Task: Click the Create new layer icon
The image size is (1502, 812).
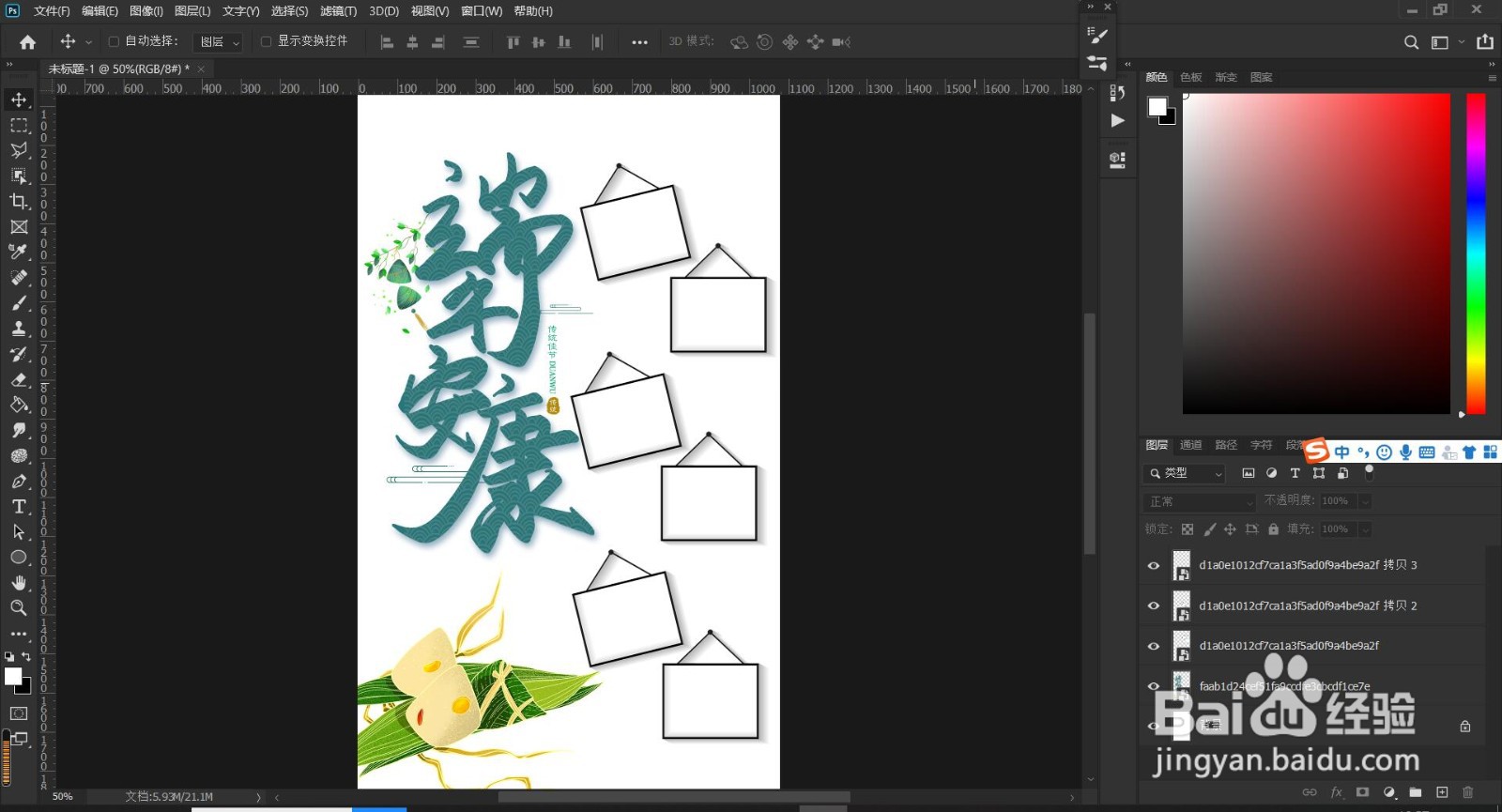Action: [1442, 792]
